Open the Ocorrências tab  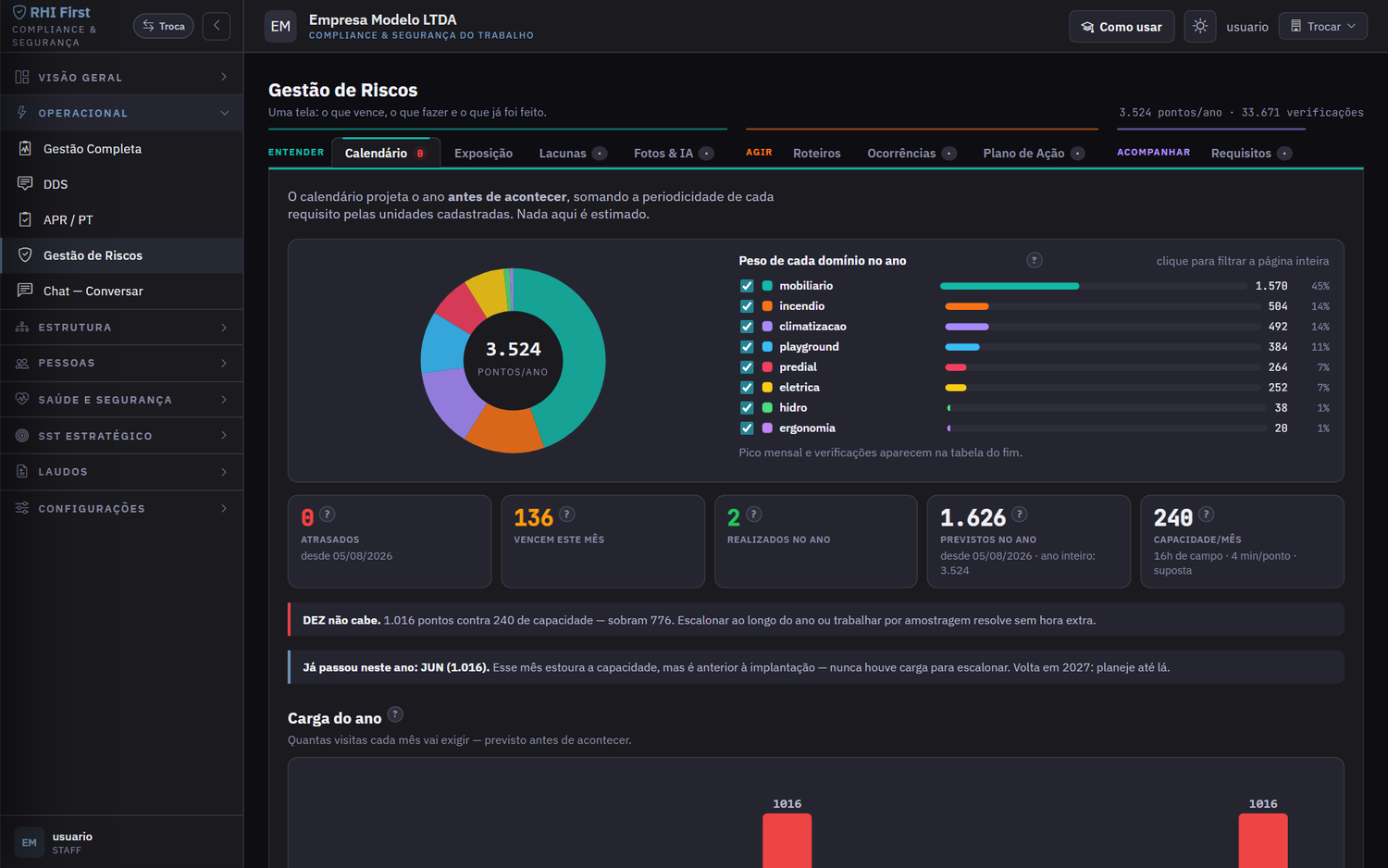(x=911, y=154)
